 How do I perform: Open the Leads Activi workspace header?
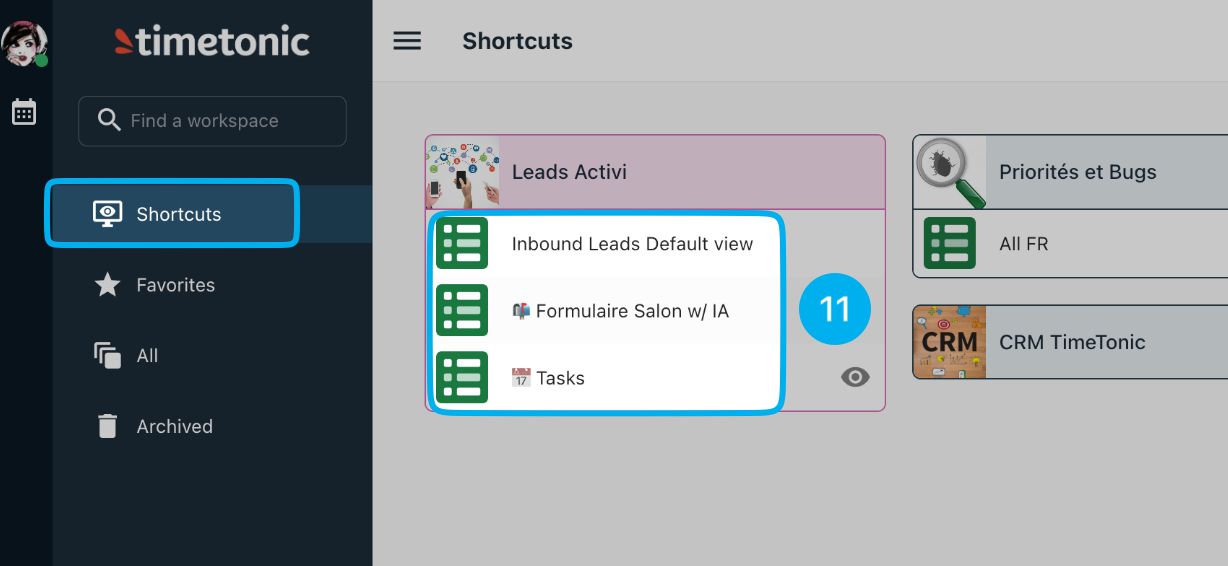[x=655, y=172]
